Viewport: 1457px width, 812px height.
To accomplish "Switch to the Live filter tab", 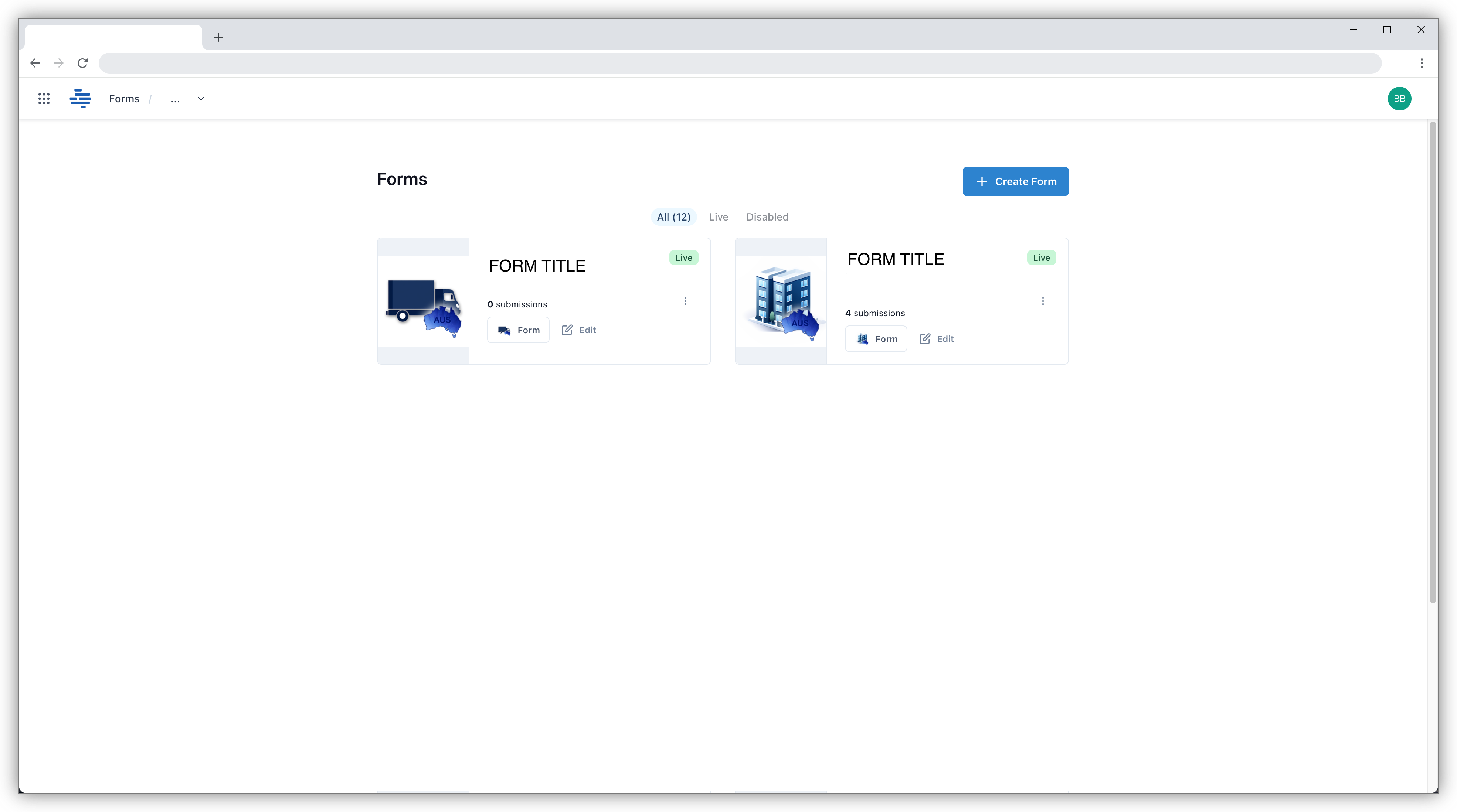I will [x=718, y=217].
